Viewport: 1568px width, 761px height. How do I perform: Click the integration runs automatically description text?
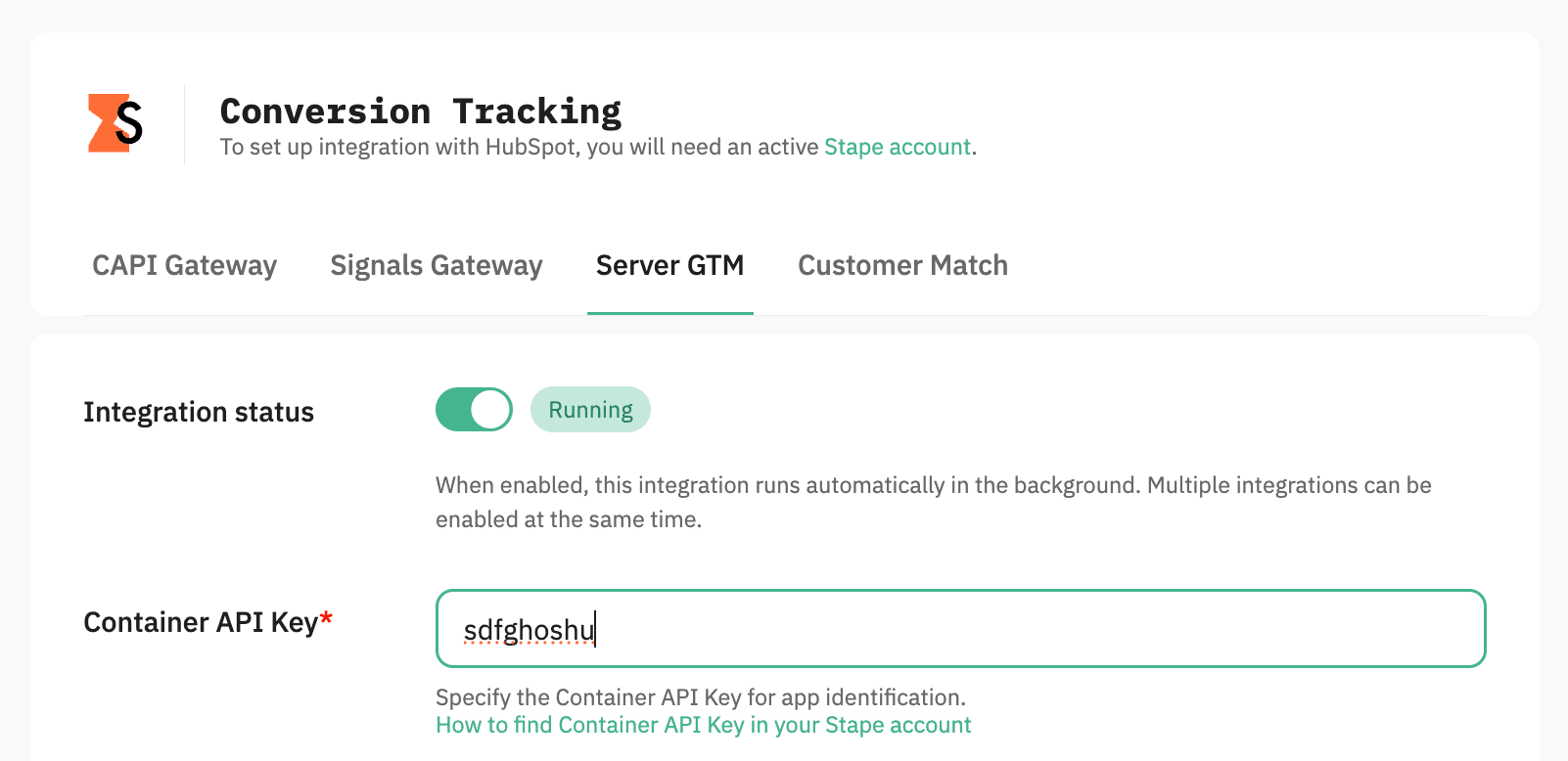tap(933, 485)
